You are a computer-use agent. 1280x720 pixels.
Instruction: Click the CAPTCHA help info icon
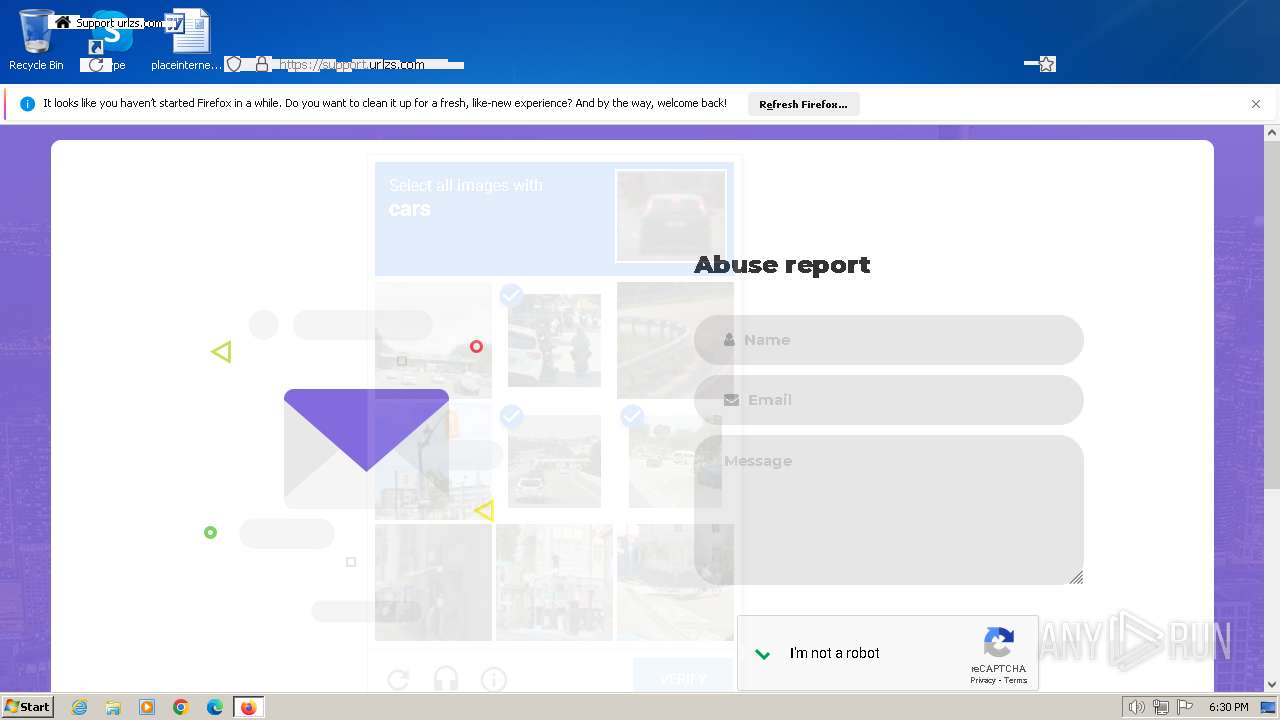494,680
